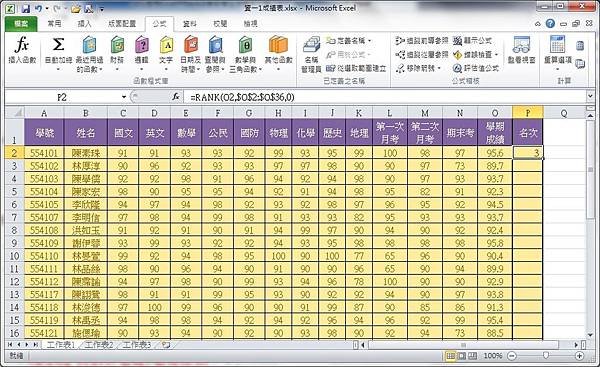Click the zoom out minus button
This screenshot has width=600, height=367.
tap(512, 356)
